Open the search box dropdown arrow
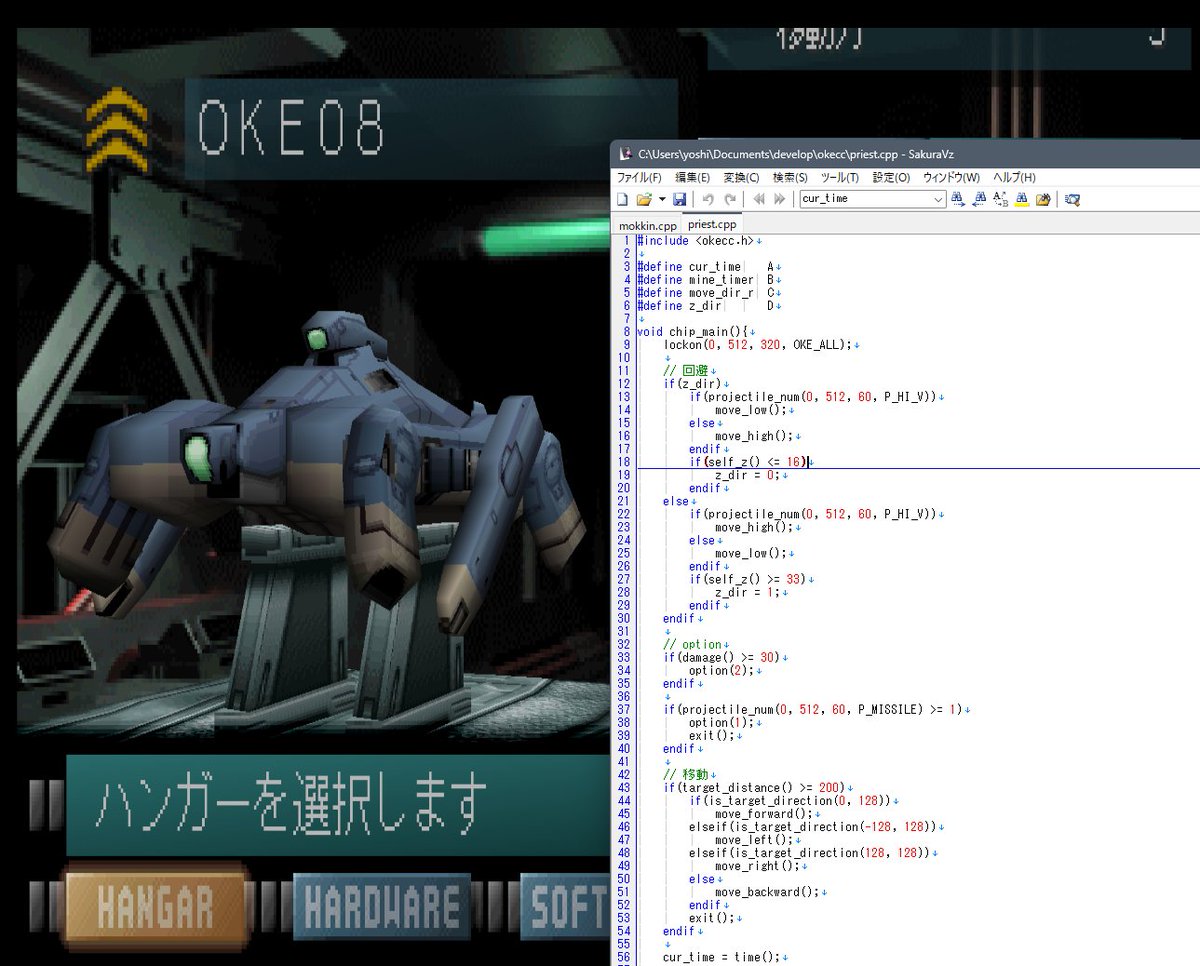1200x966 pixels. 938,199
